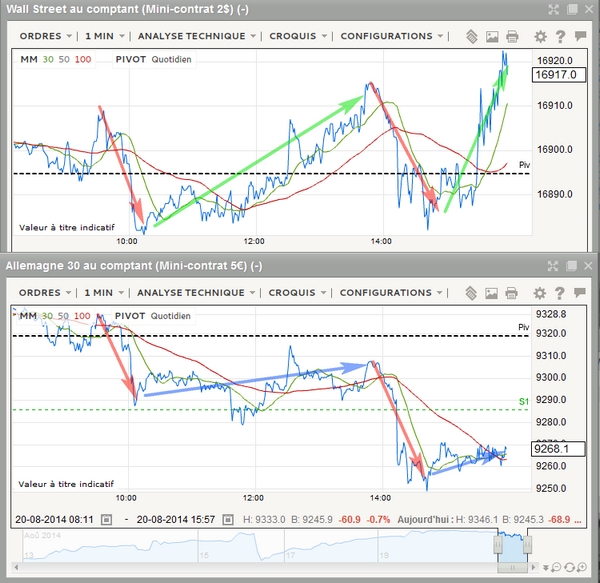The image size is (600, 583).
Task: Open ORDRES dropdown in Wall Street window
Action: click(46, 36)
